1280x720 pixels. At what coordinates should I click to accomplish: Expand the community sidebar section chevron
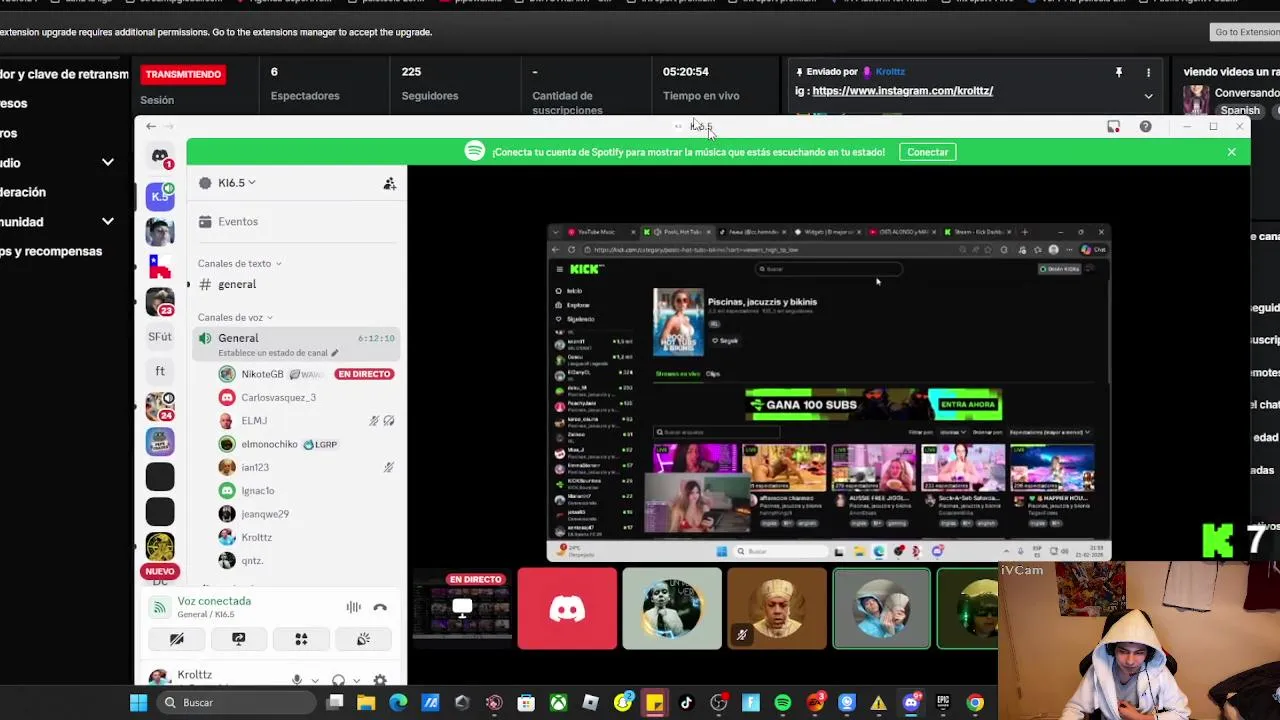click(108, 222)
